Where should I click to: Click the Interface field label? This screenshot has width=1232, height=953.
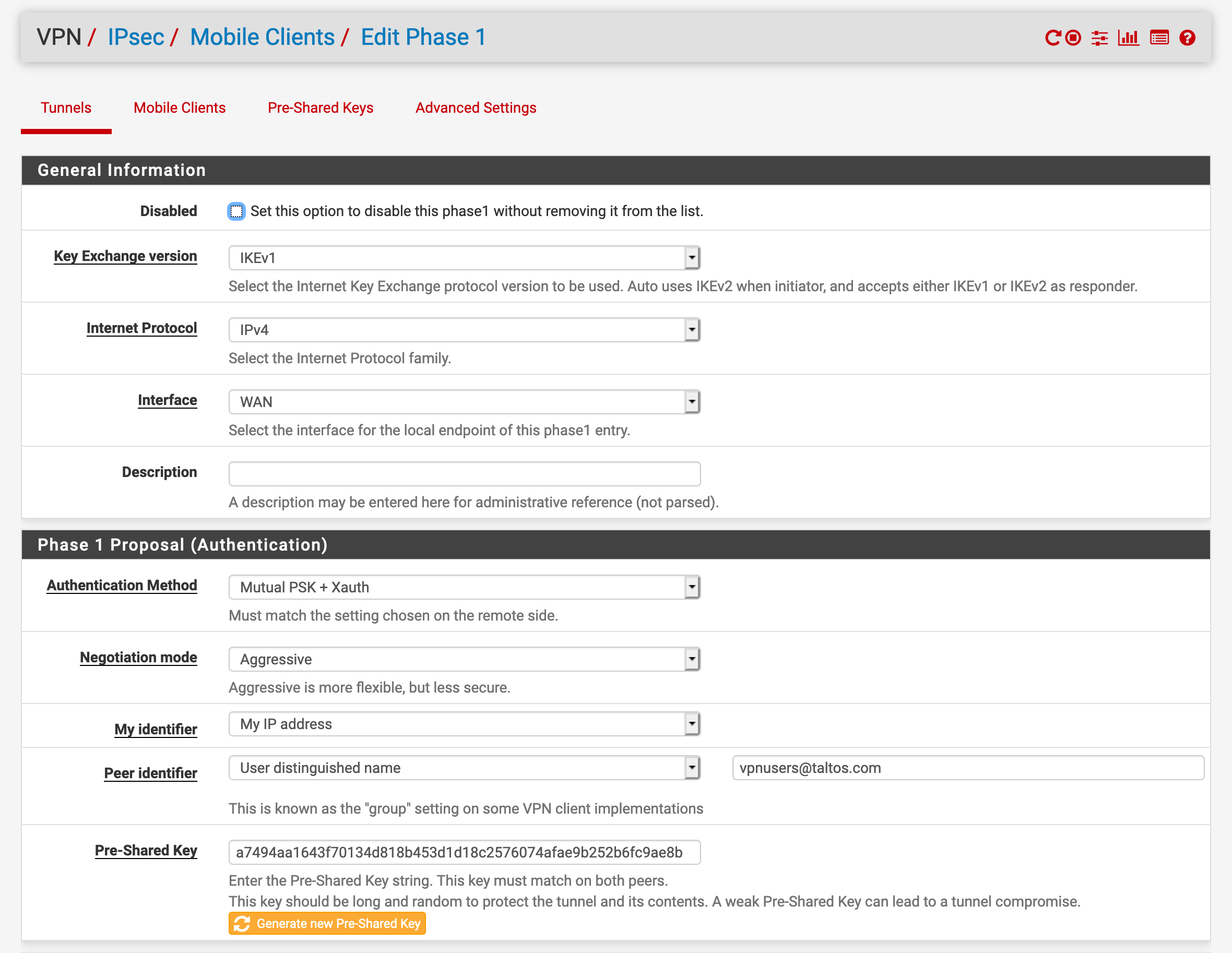pos(168,400)
